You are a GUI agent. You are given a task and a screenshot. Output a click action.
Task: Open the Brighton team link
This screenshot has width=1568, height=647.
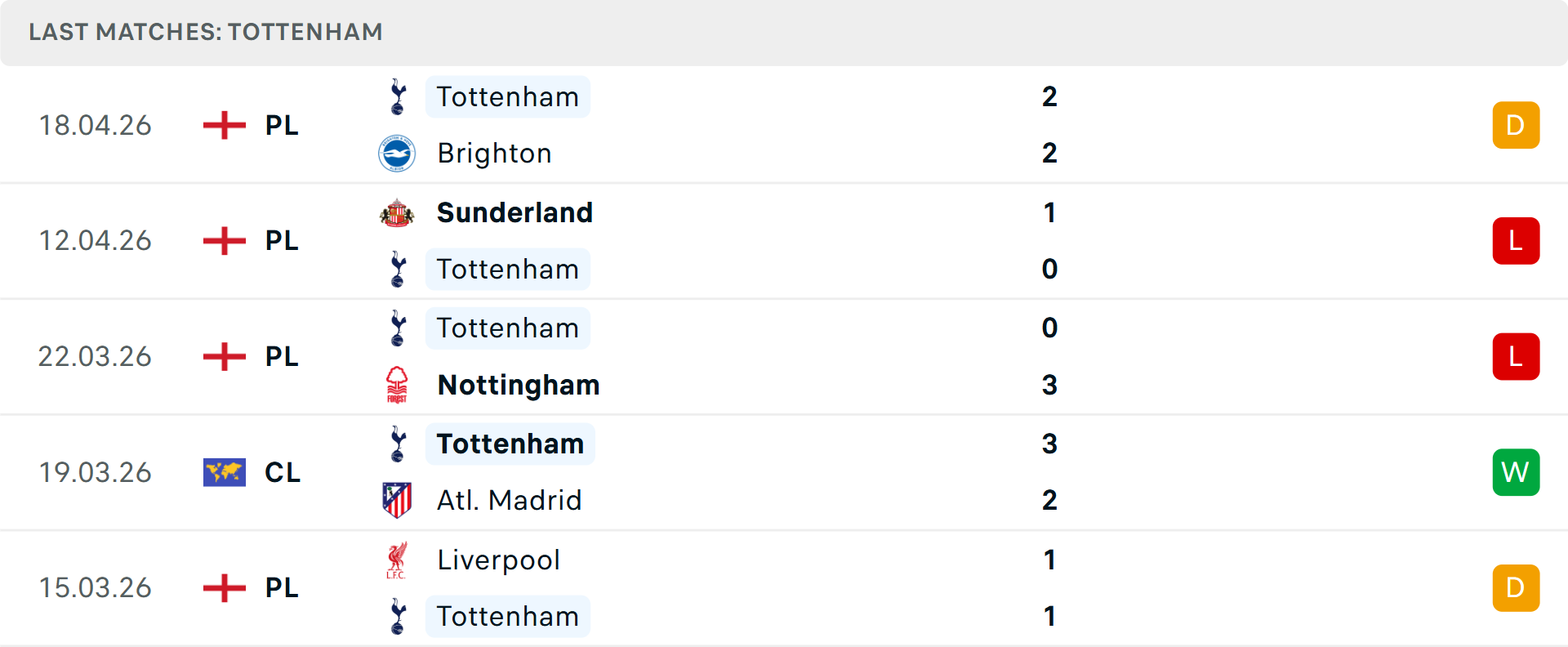[494, 154]
